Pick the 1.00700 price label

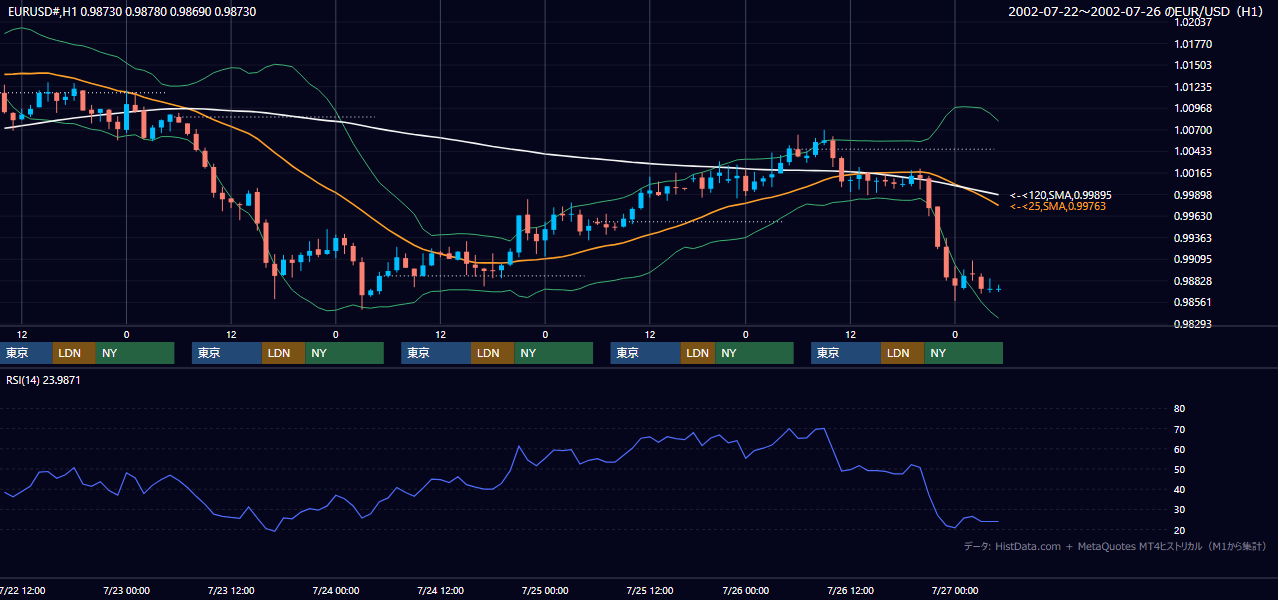click(1193, 130)
